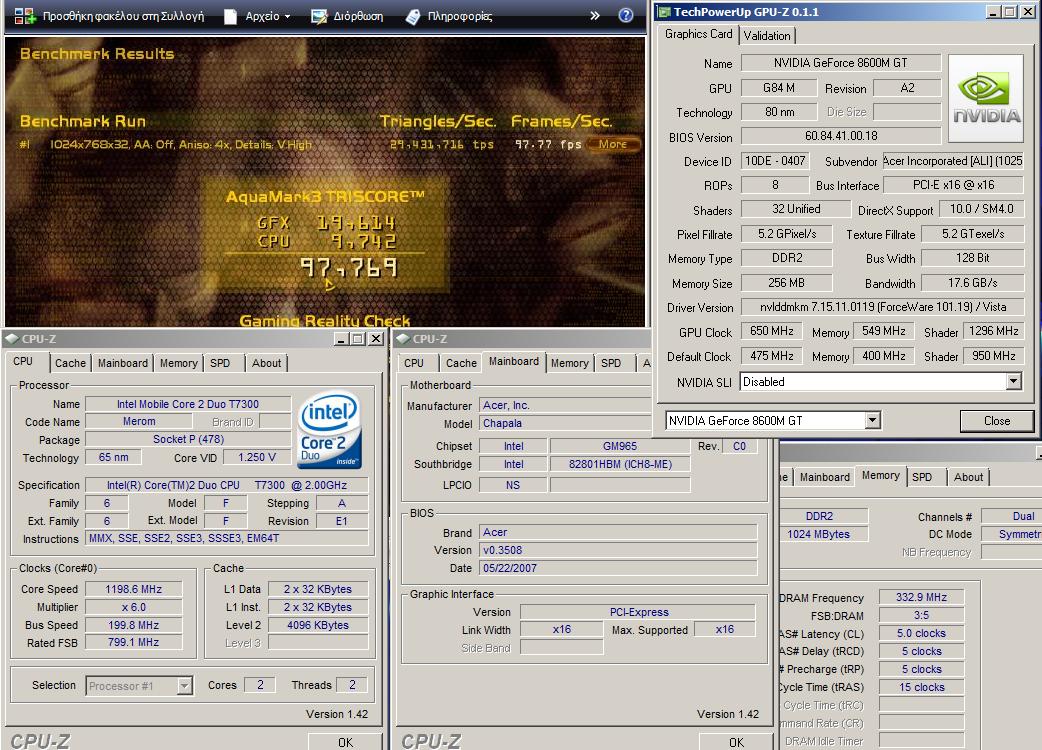
Task: Click the memory size 1024 MBytes value
Action: pos(823,534)
